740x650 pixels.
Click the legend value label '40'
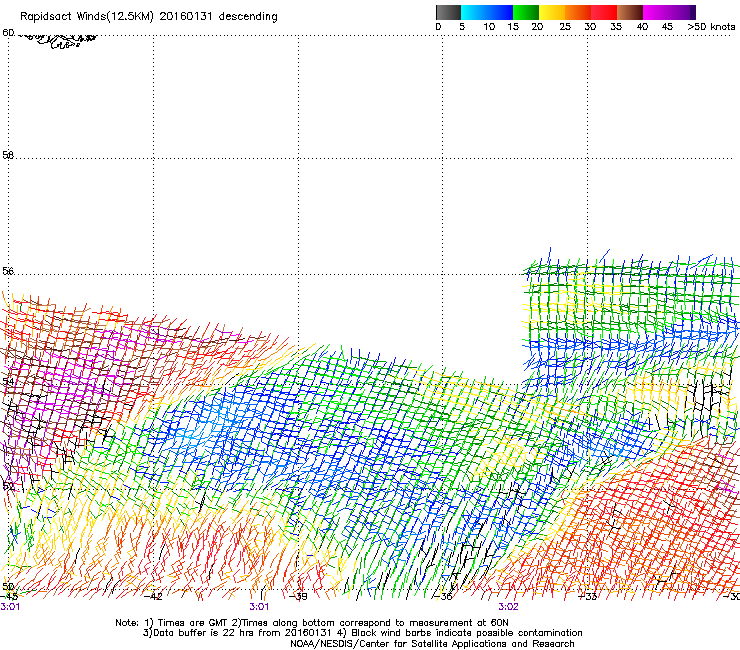point(642,27)
